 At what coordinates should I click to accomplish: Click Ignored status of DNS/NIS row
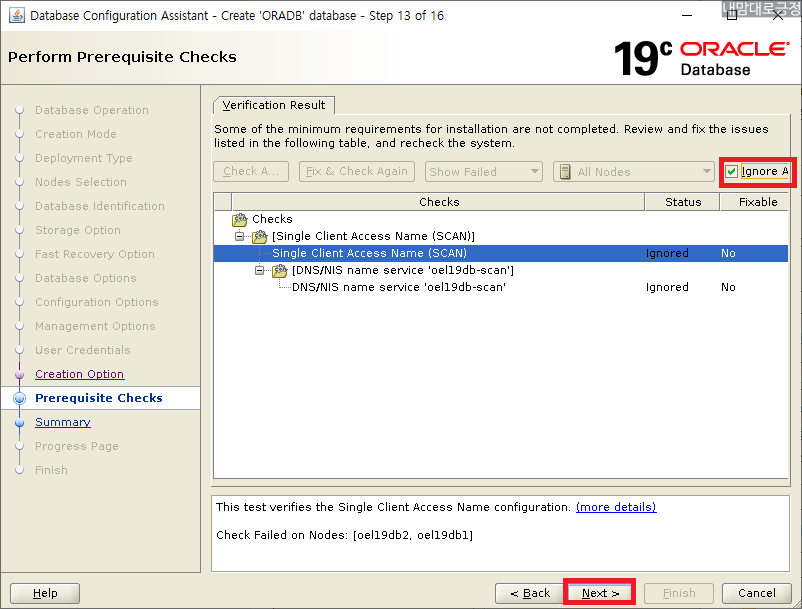tap(667, 287)
